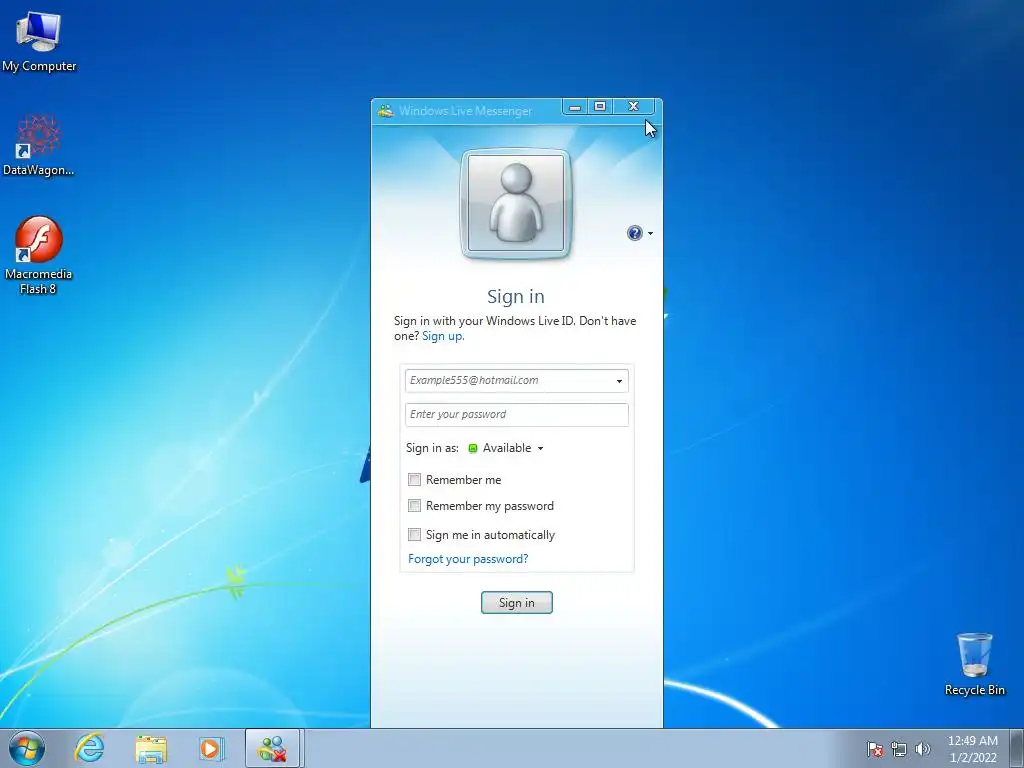1024x768 pixels.
Task: Maximize the Windows Live Messenger window
Action: click(x=600, y=107)
